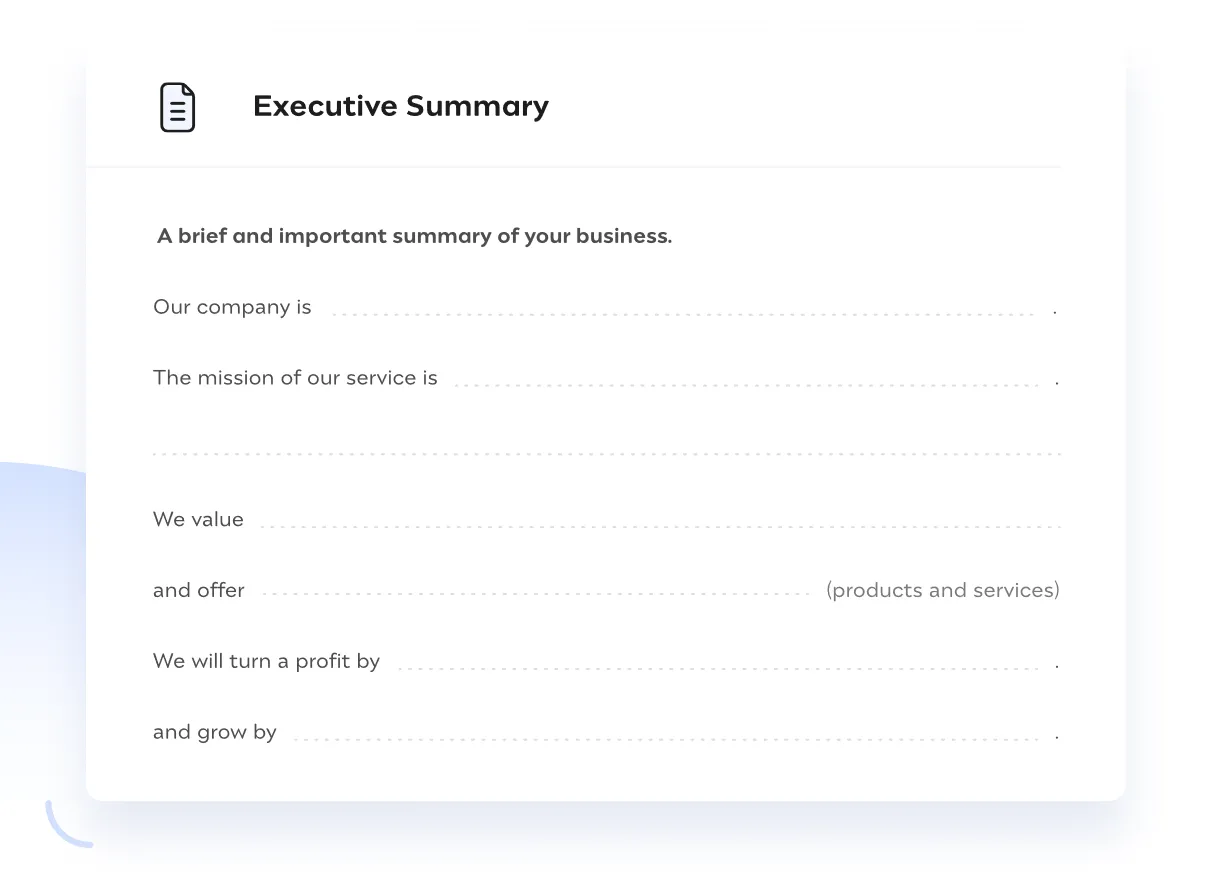Click the Executive Summary heading

click(x=400, y=106)
